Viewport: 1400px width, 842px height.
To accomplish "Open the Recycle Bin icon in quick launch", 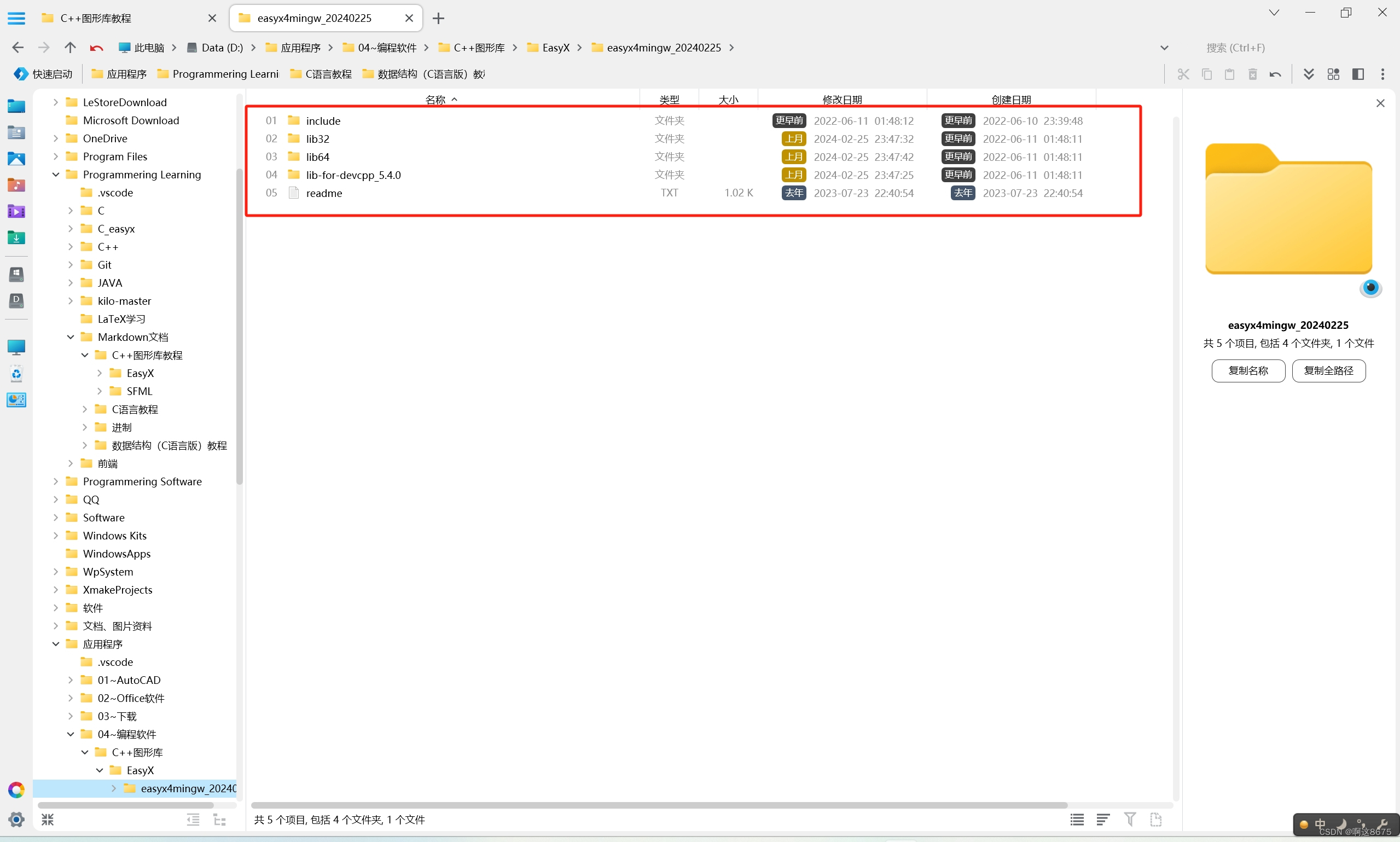I will [x=16, y=374].
